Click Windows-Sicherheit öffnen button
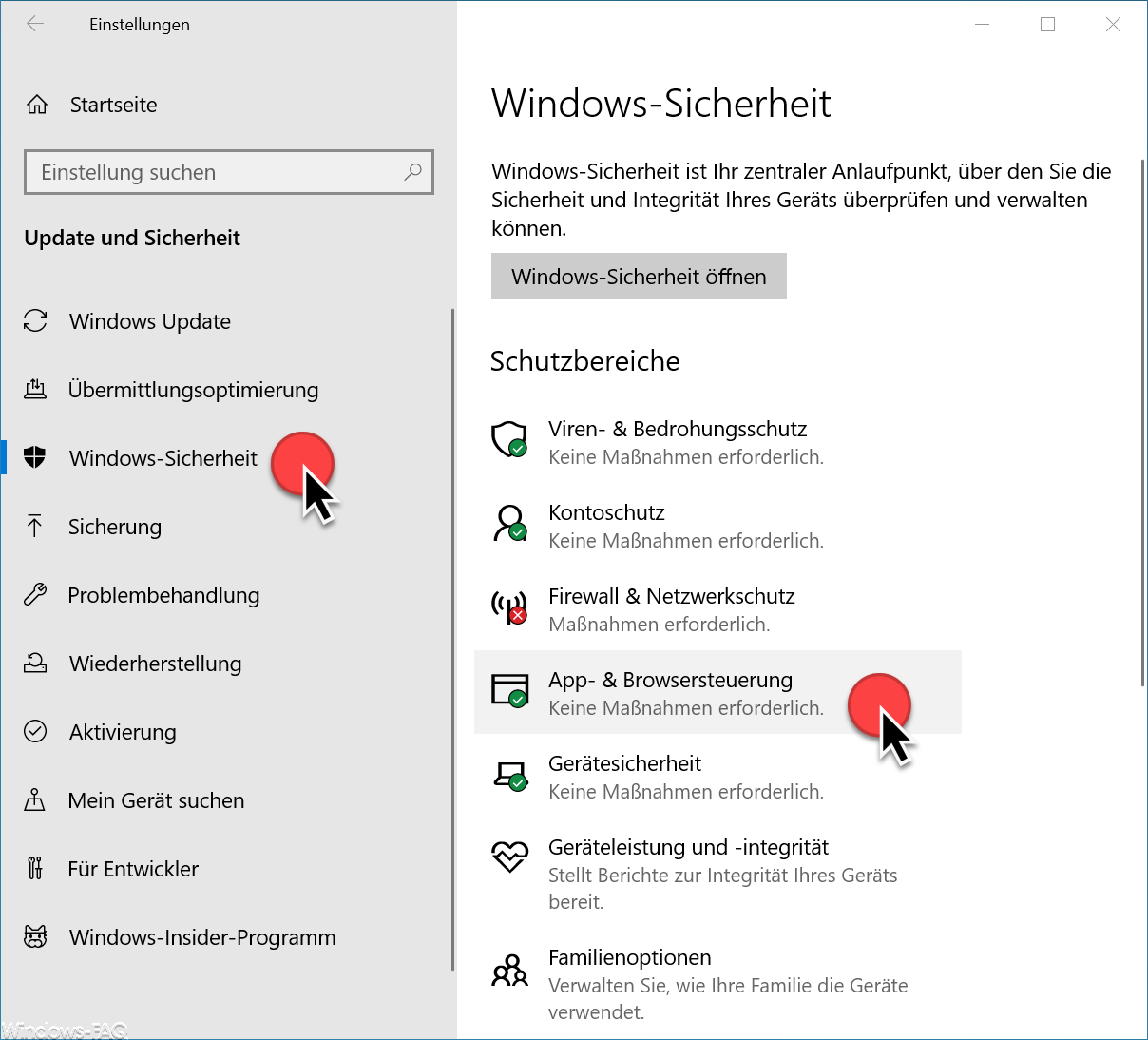Image resolution: width=1148 pixels, height=1040 pixels. tap(639, 276)
